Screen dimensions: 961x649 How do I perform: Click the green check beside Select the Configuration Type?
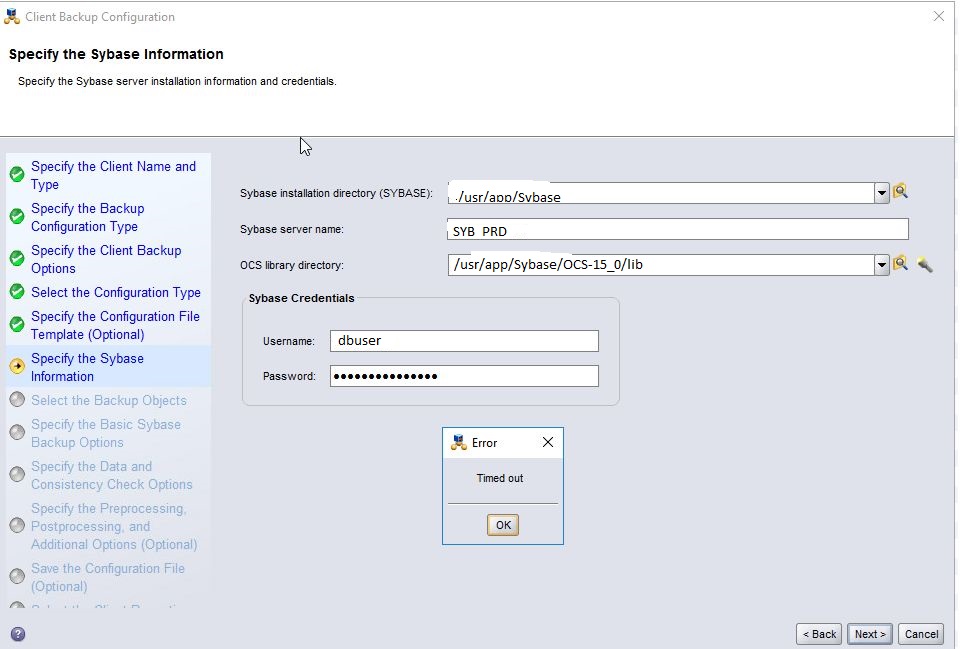[16, 292]
